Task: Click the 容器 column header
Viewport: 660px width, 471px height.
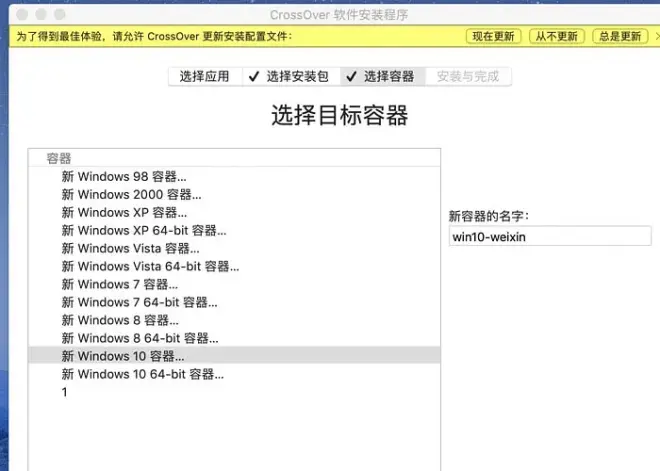Action: pyautogui.click(x=234, y=158)
